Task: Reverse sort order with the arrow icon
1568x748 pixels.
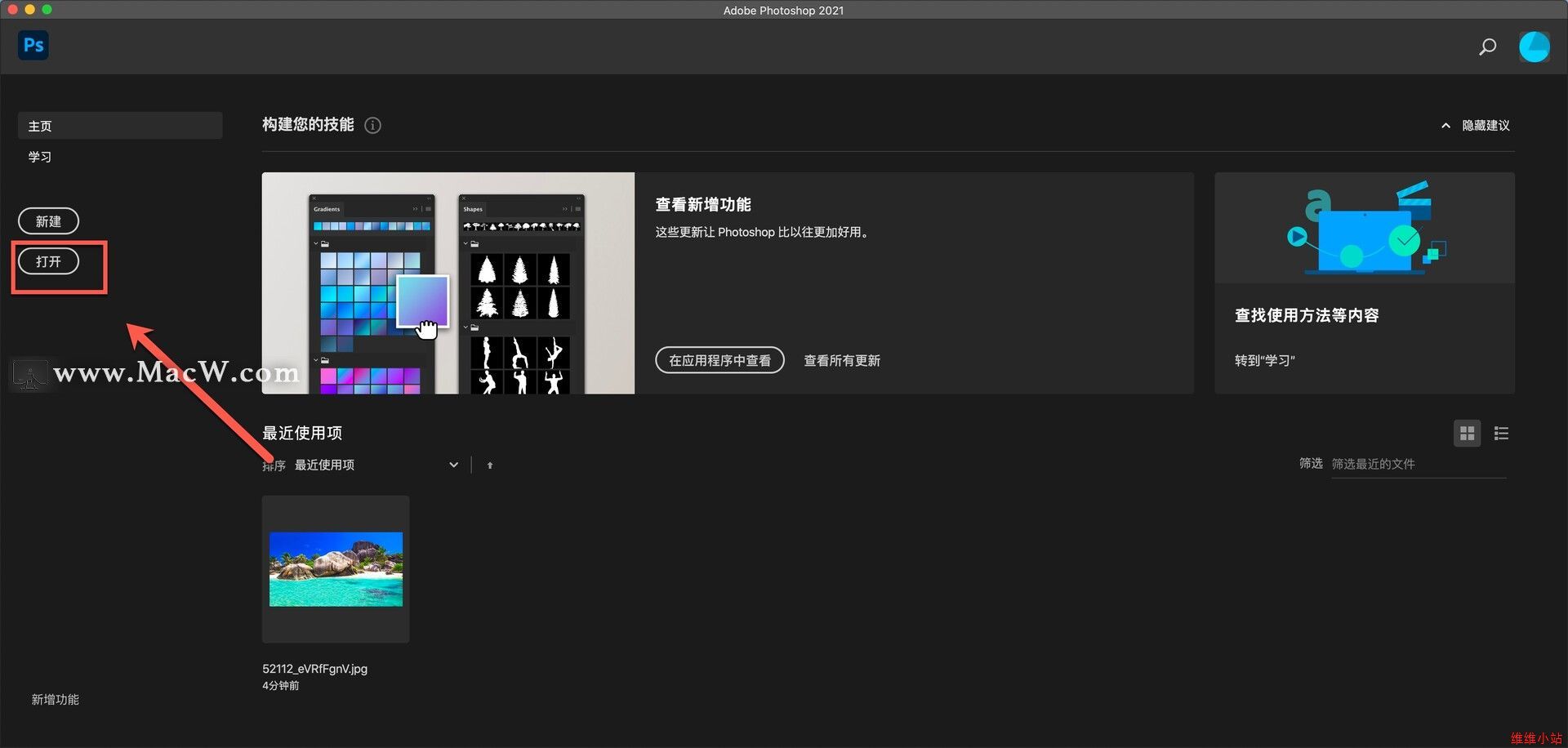Action: tap(490, 465)
